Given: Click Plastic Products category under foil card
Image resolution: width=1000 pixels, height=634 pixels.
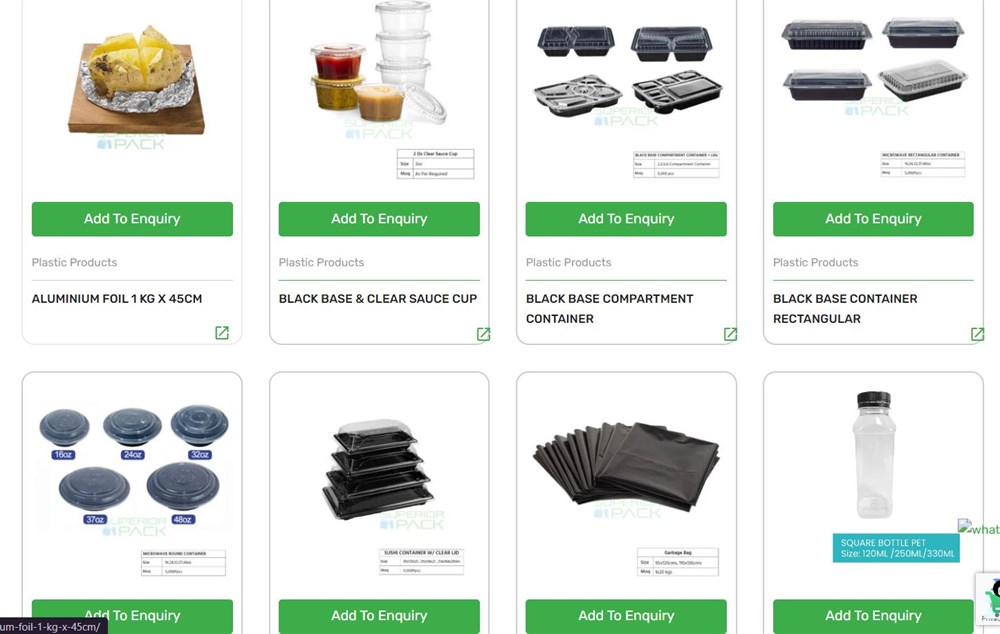Looking at the screenshot, I should point(75,262).
